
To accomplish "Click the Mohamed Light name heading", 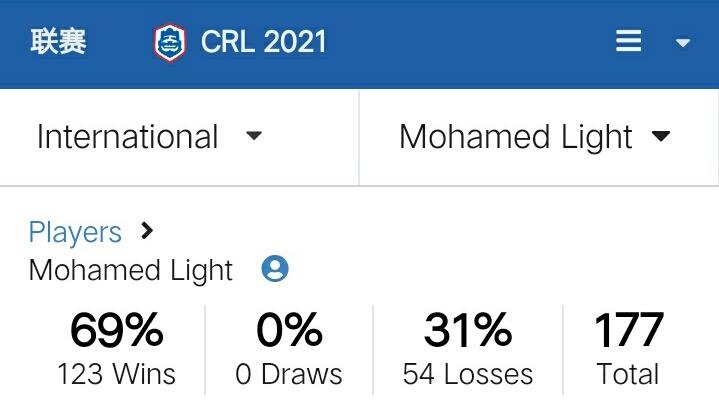I will (131, 270).
